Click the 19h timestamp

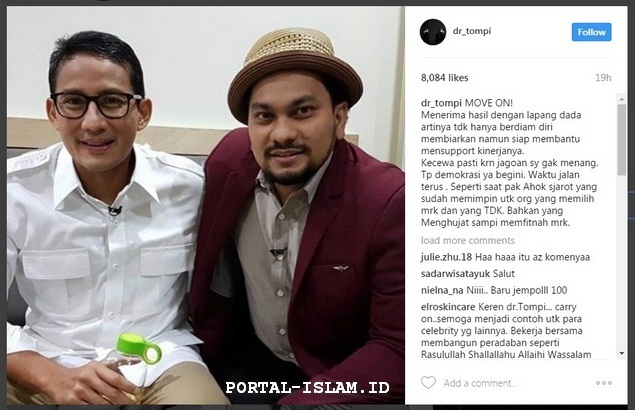point(603,78)
